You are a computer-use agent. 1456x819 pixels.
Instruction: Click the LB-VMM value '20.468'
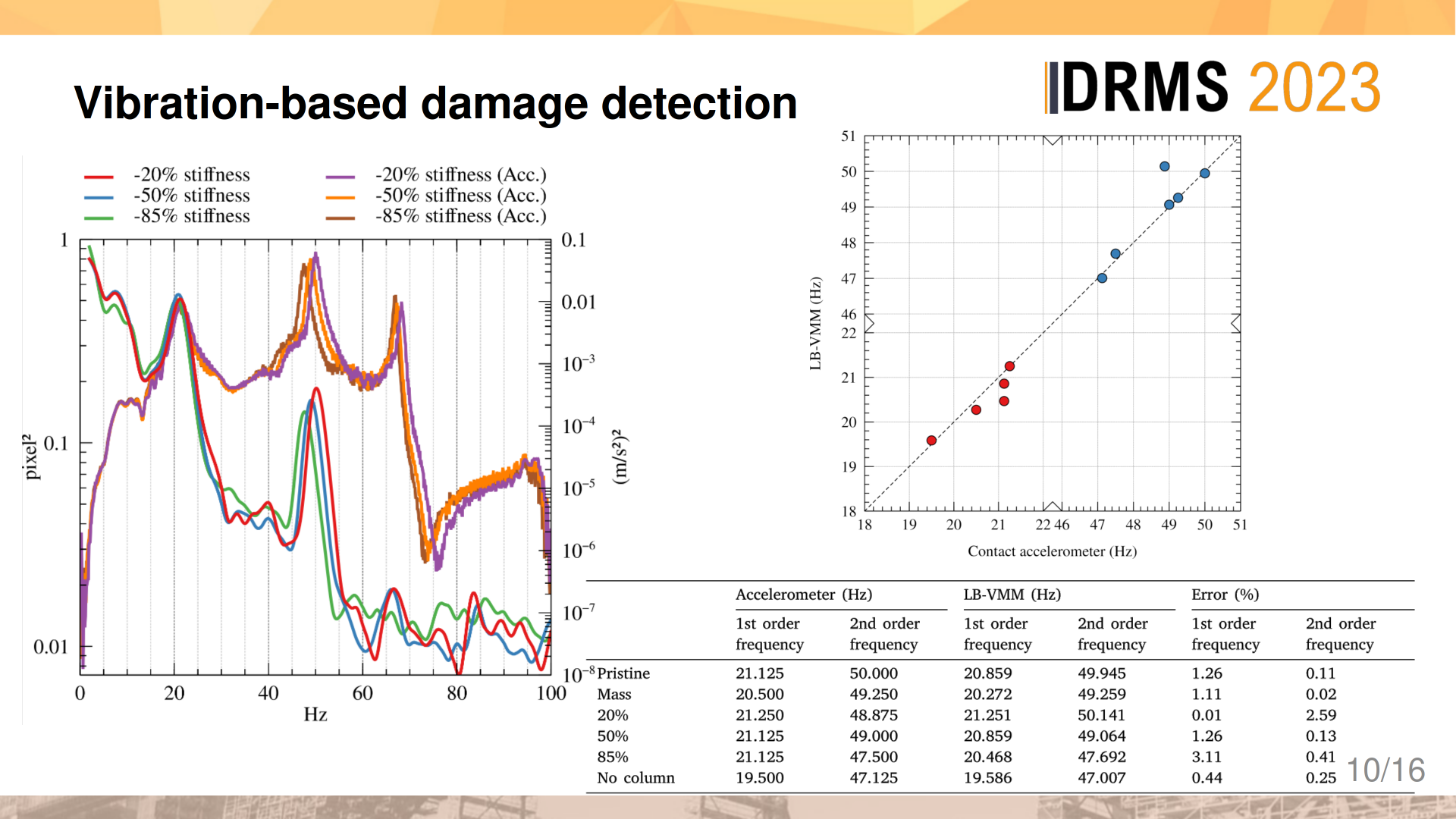[988, 757]
